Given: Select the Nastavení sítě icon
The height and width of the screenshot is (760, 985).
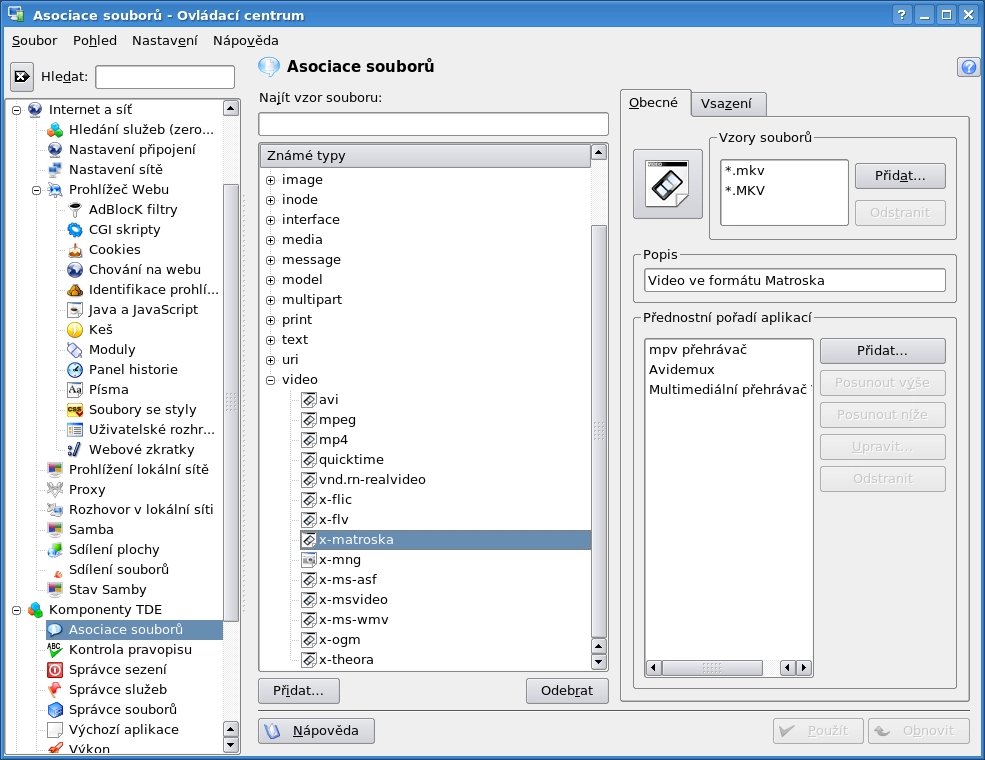Looking at the screenshot, I should tap(55, 170).
